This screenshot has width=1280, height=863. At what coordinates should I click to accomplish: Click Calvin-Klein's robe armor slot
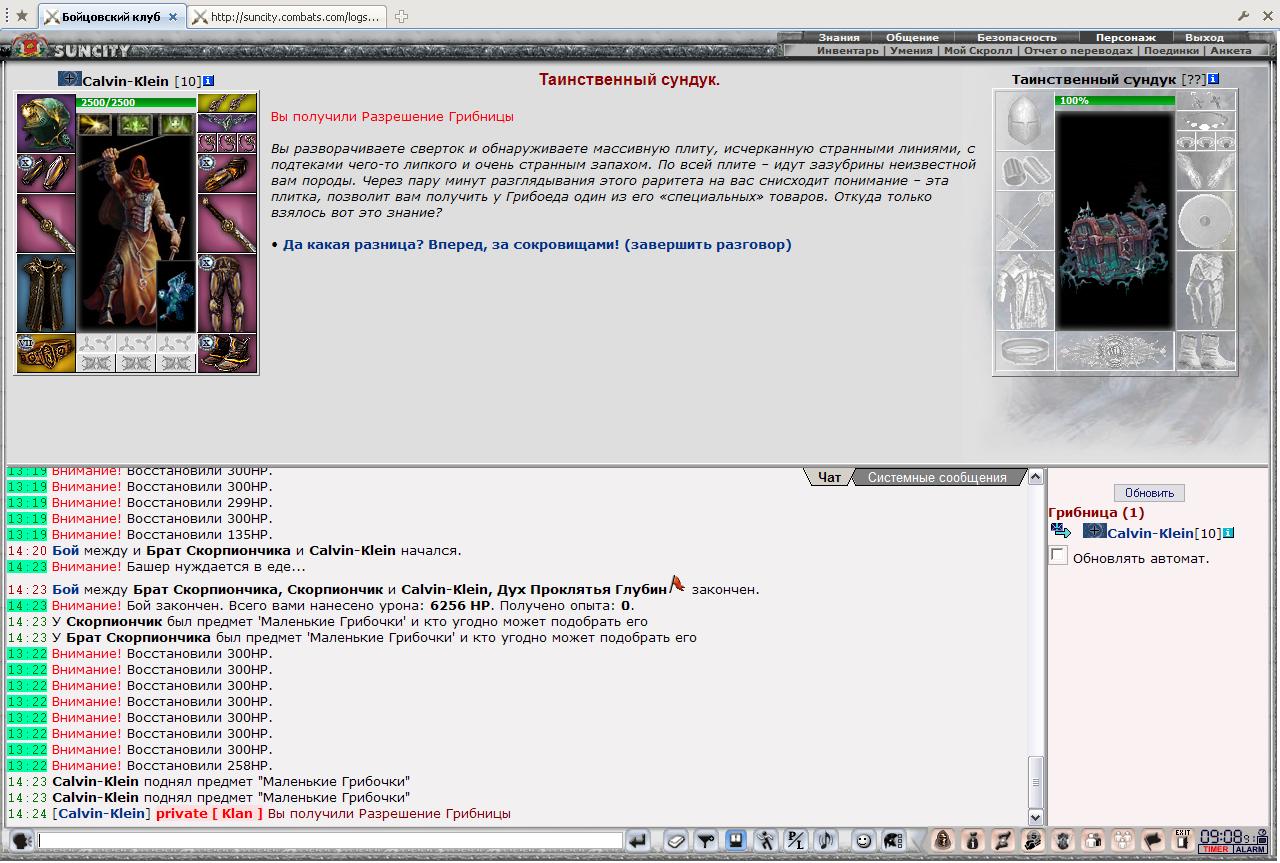coord(46,294)
